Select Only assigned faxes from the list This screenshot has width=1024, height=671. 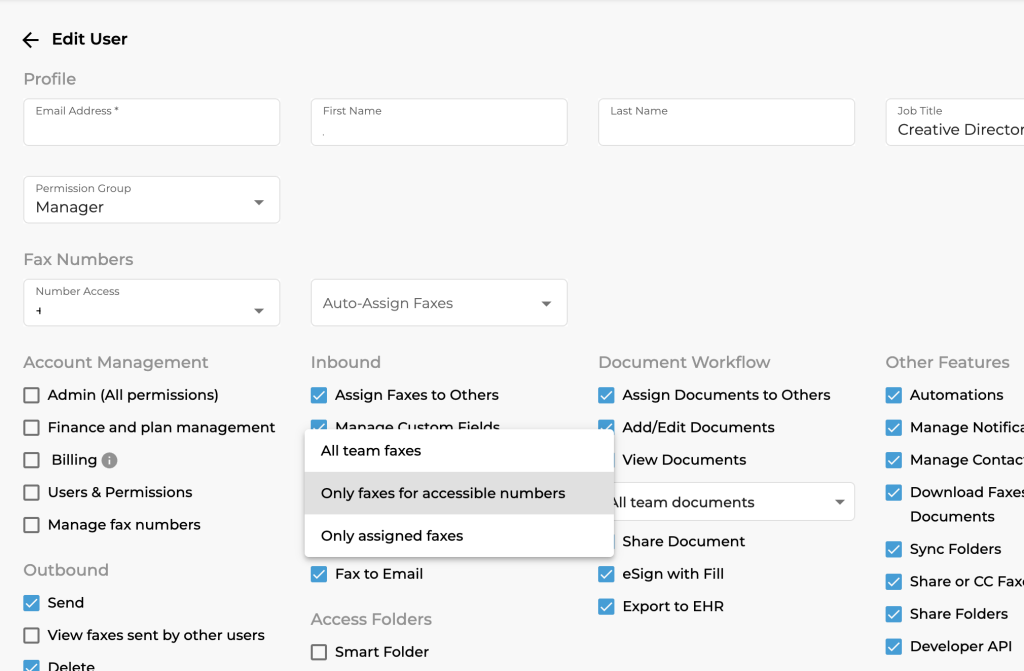point(390,536)
